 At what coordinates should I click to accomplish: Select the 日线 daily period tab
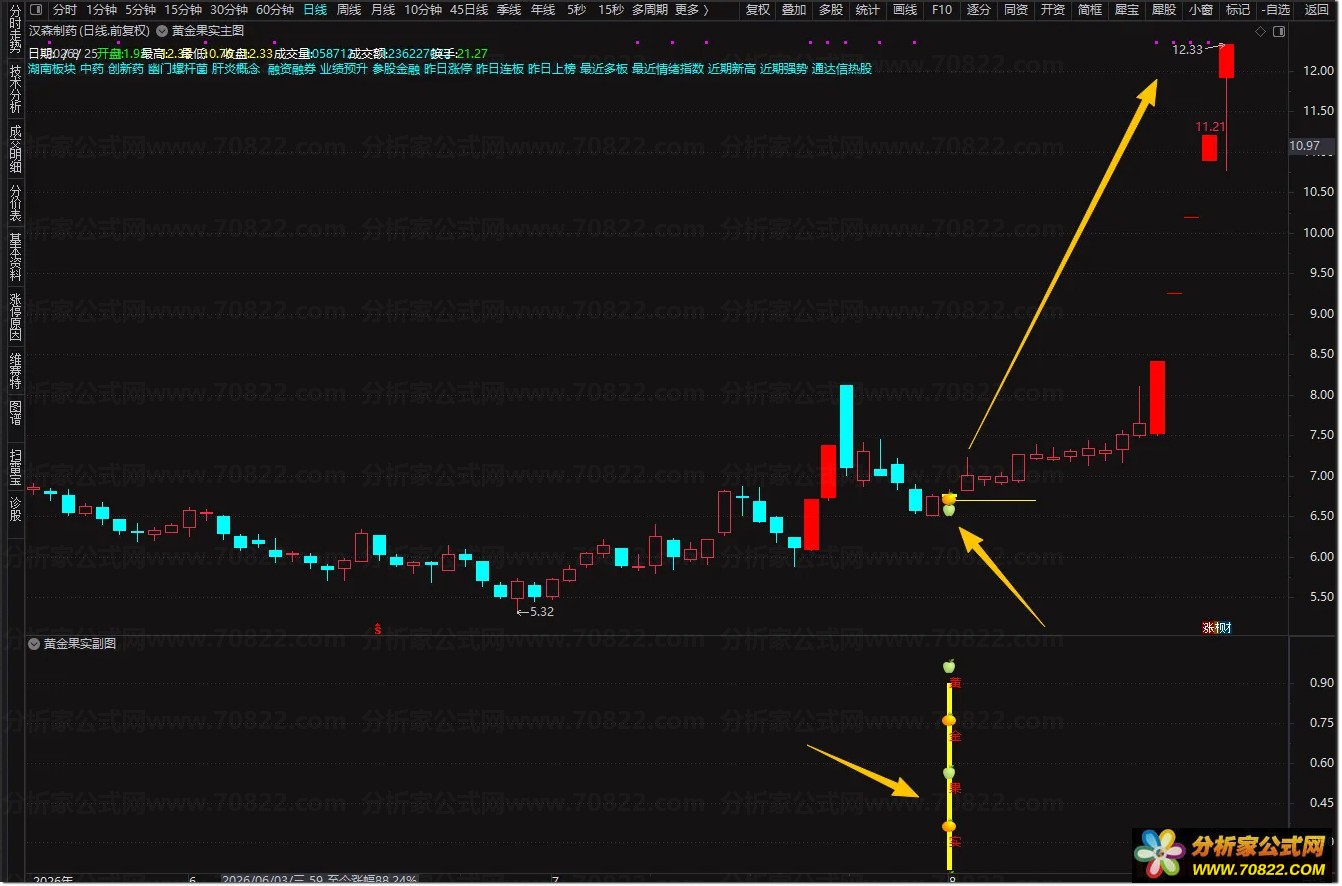click(315, 10)
